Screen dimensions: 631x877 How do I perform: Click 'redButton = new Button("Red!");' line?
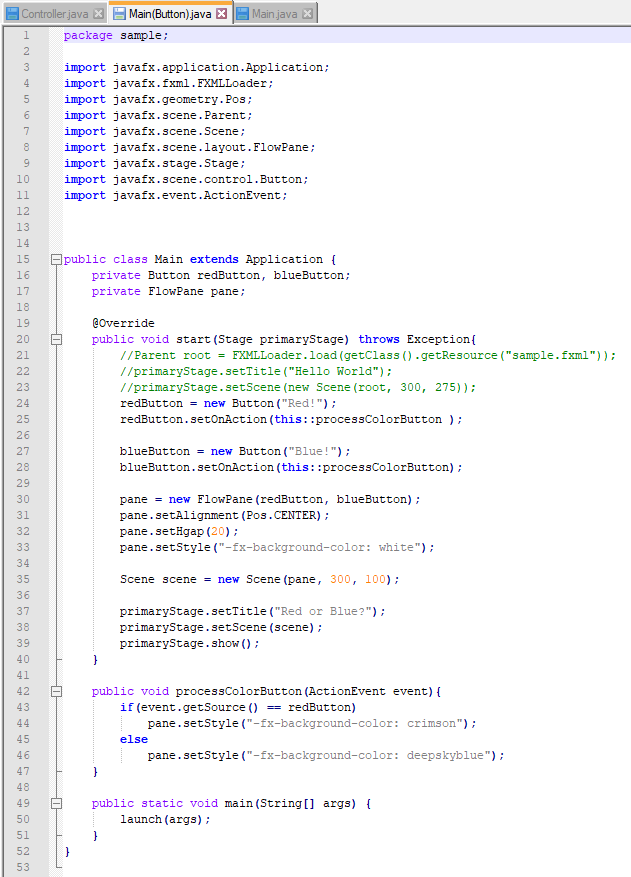[x=228, y=404]
